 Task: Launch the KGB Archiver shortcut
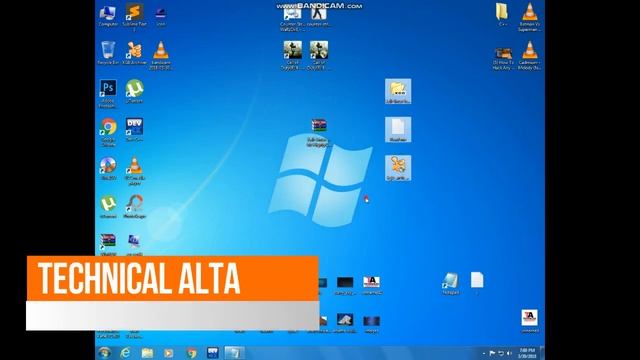[x=134, y=53]
